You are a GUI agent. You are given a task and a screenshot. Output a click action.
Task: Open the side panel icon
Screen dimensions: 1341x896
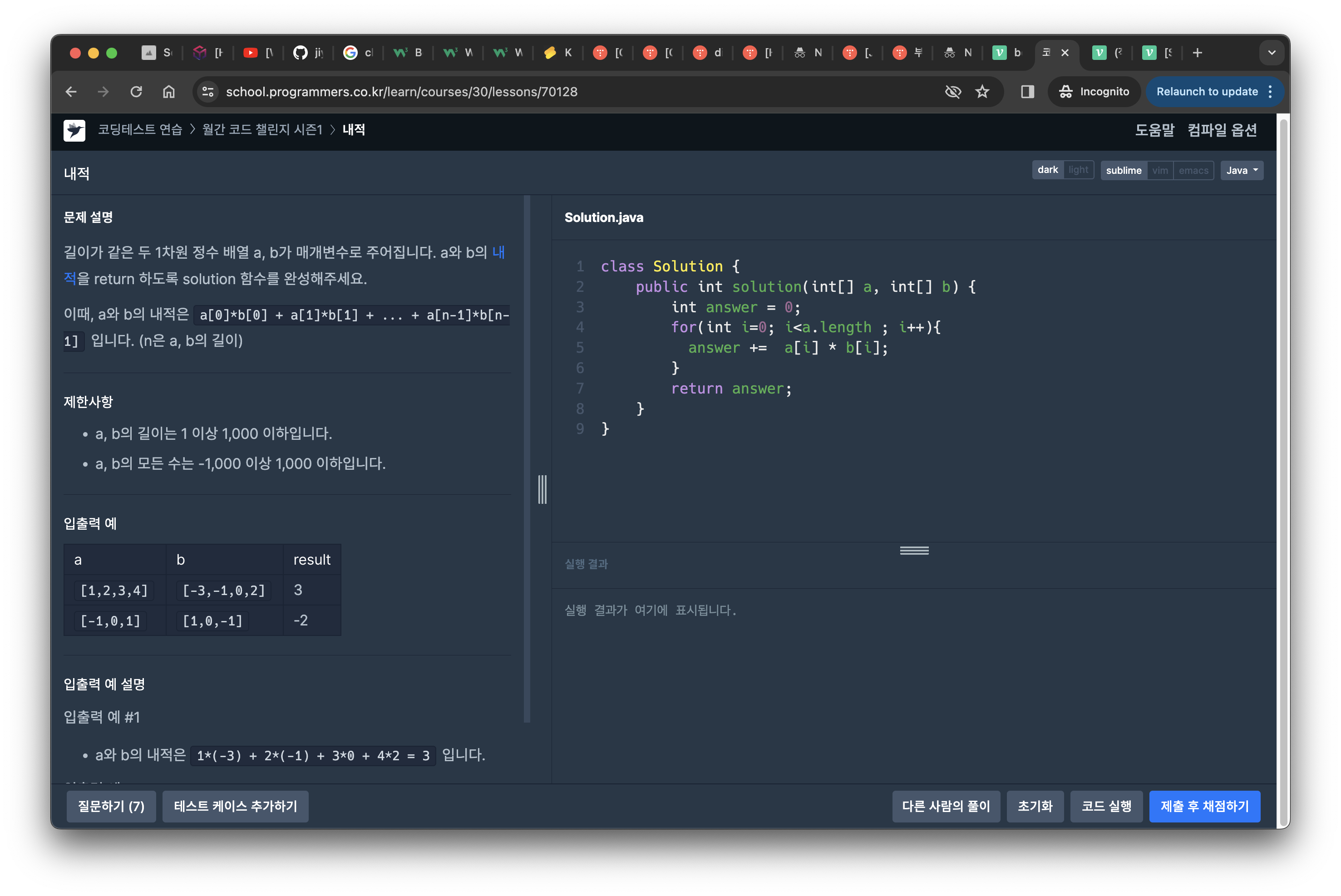coord(1027,91)
